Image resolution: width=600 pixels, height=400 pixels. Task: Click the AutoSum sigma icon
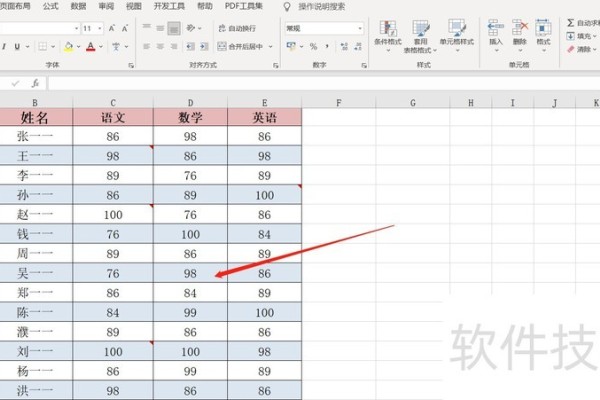[570, 23]
